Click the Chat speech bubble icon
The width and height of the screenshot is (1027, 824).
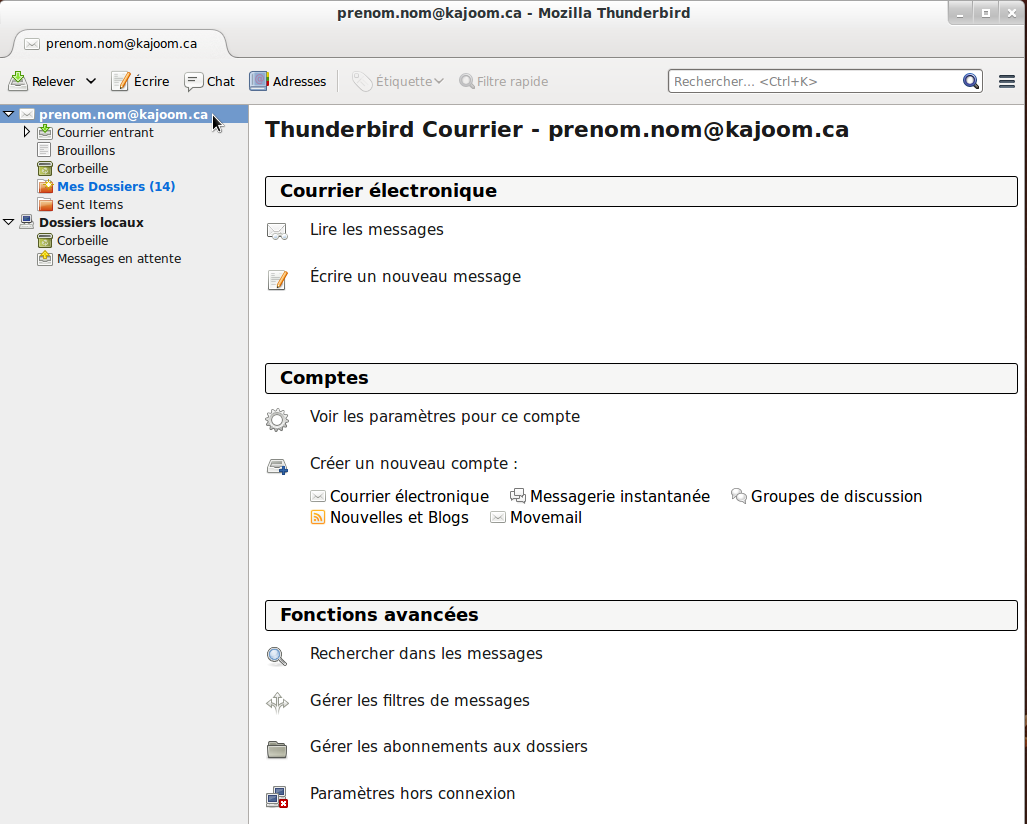tap(193, 81)
